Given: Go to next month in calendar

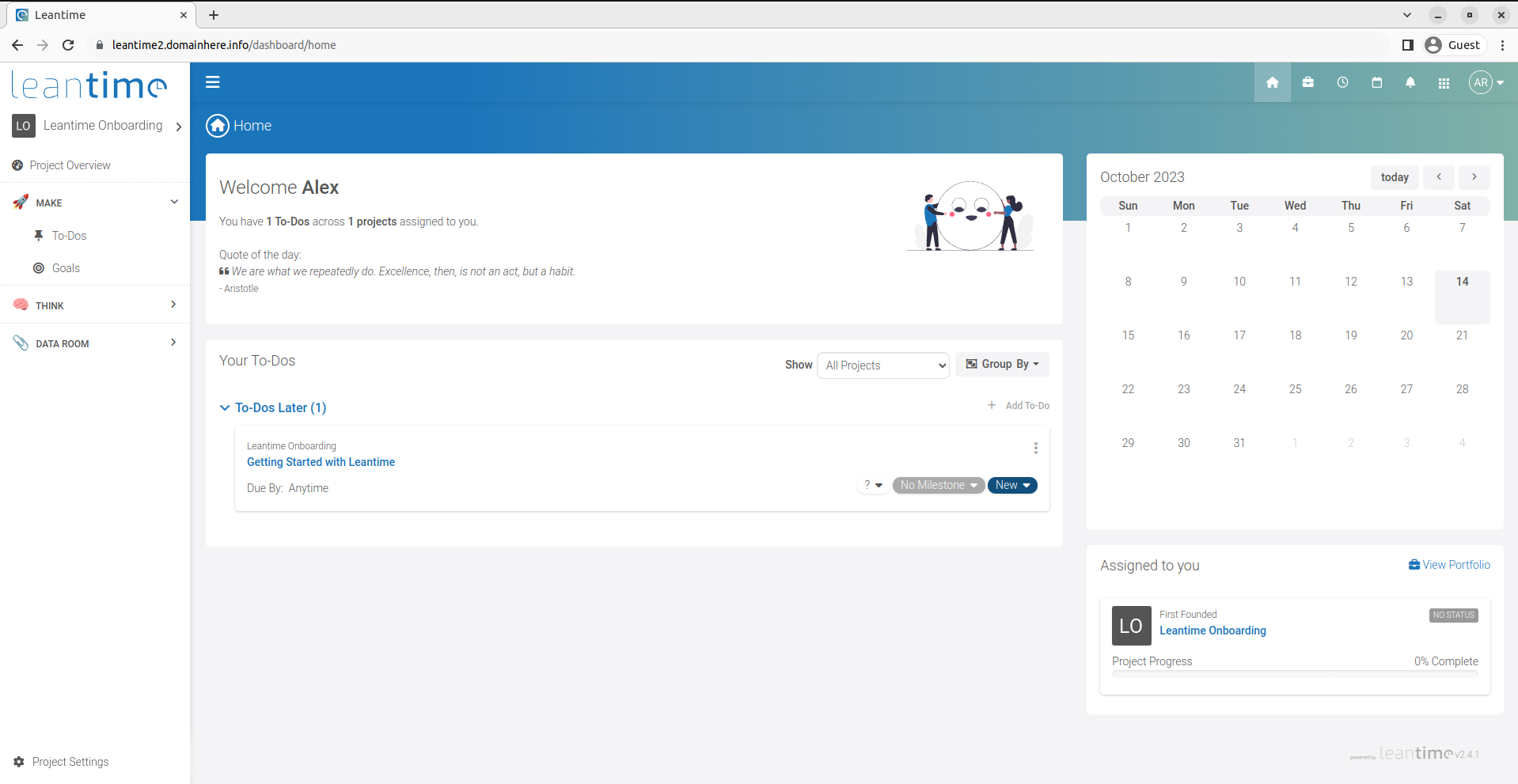Looking at the screenshot, I should click(x=1474, y=177).
